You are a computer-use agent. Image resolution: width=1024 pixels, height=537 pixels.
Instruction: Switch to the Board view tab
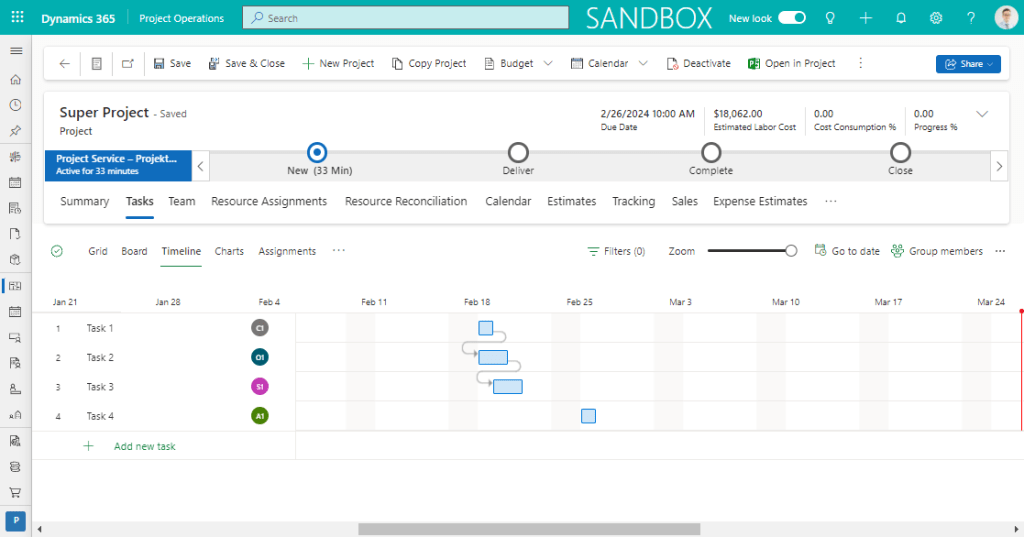134,251
